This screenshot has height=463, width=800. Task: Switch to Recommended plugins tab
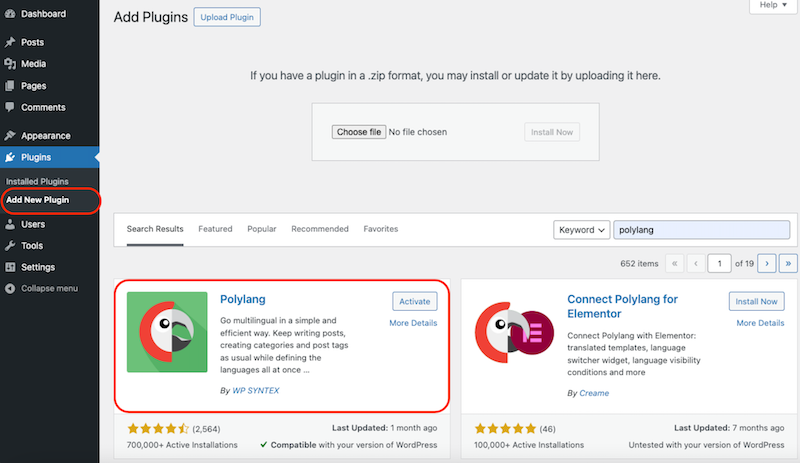coord(320,229)
